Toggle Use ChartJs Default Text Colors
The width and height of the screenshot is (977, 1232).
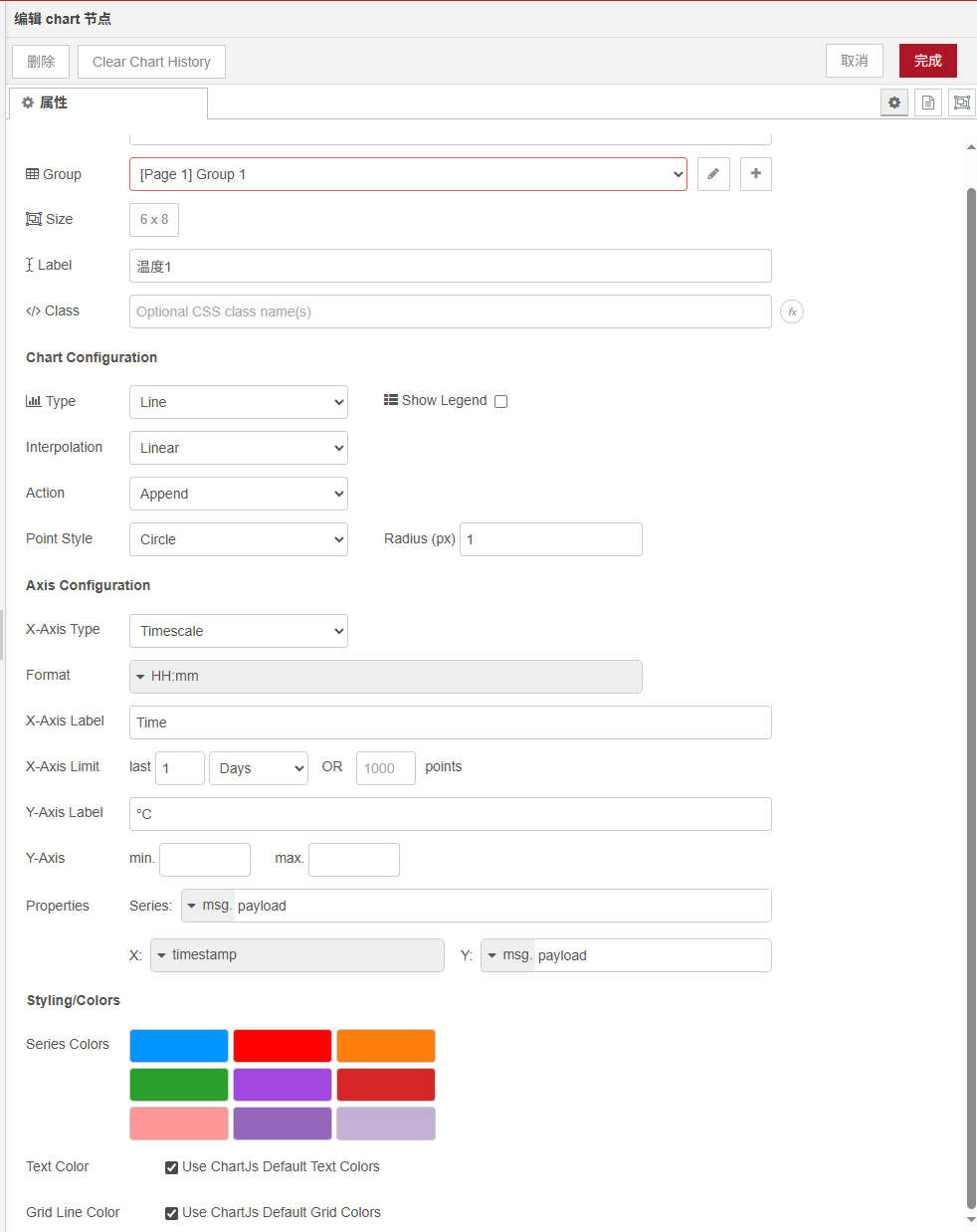pyautogui.click(x=171, y=1167)
